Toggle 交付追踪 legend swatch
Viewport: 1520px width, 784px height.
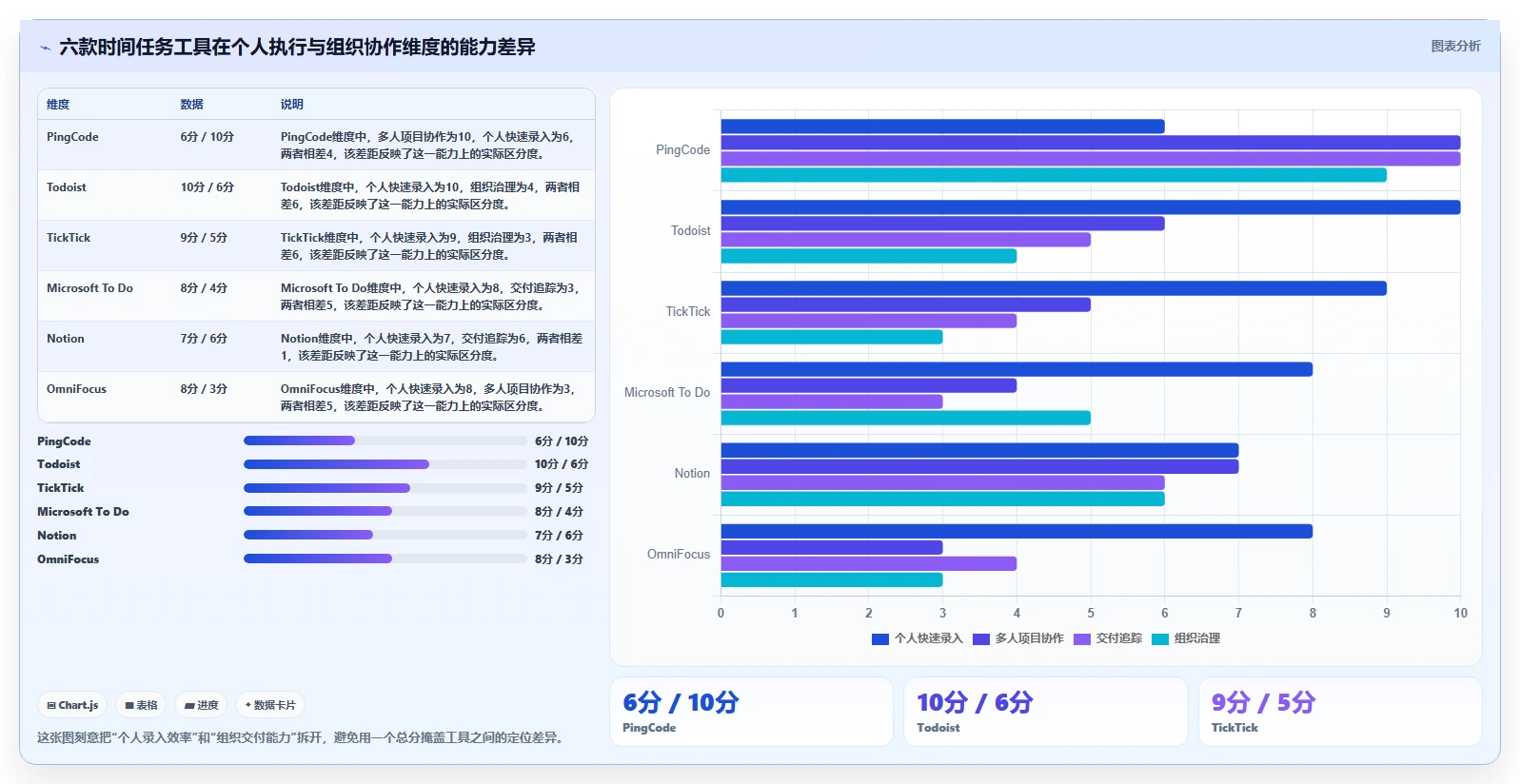click(x=1081, y=639)
